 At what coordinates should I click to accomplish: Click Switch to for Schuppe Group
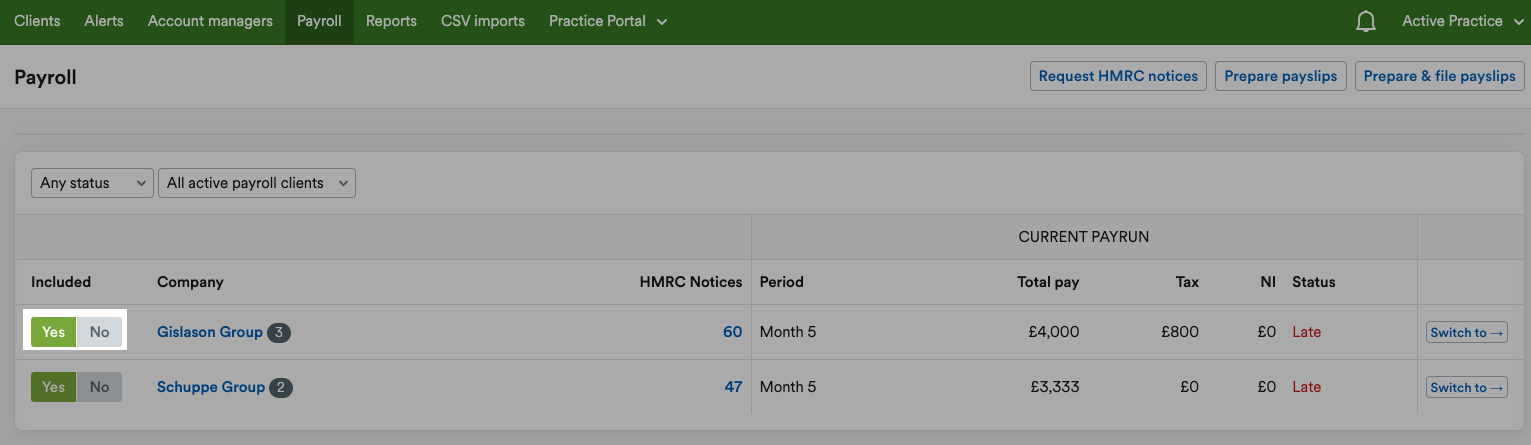click(1467, 388)
